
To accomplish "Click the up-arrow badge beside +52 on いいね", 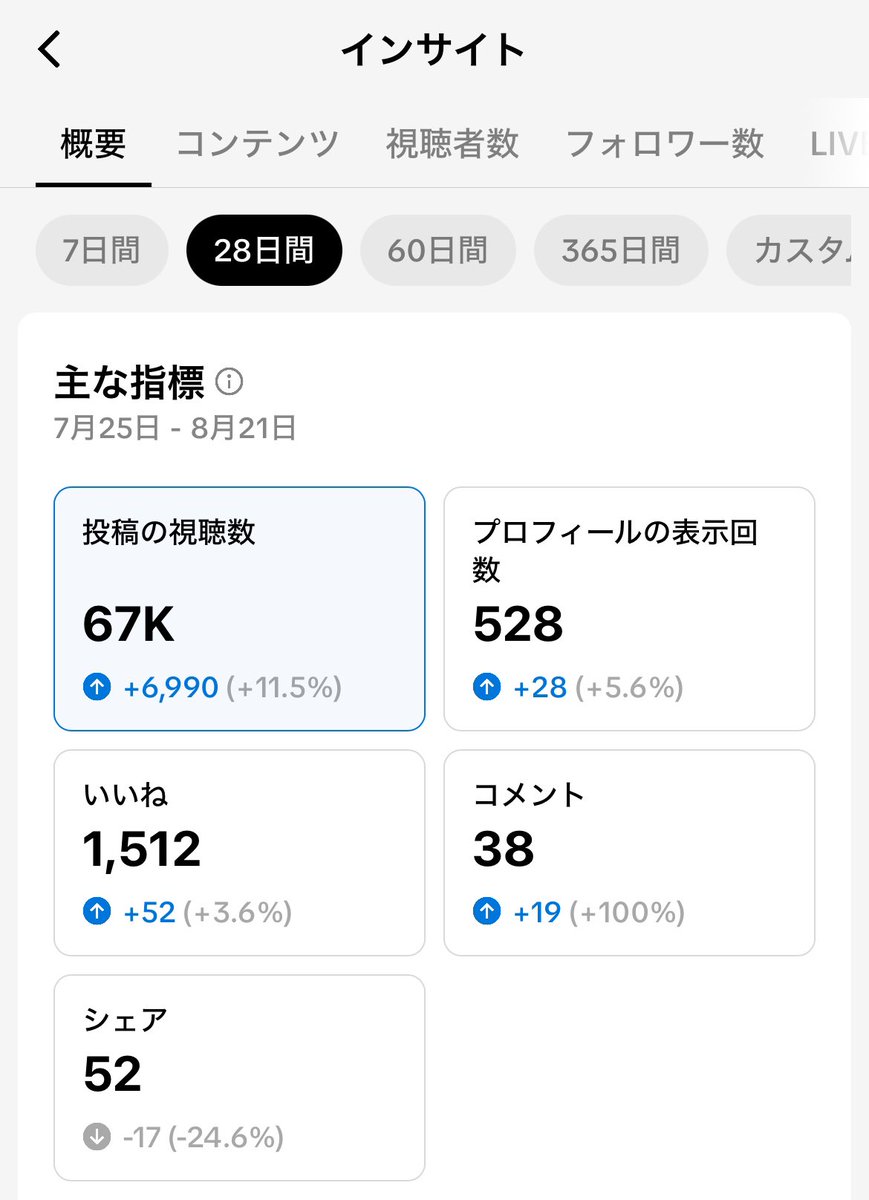I will (97, 912).
